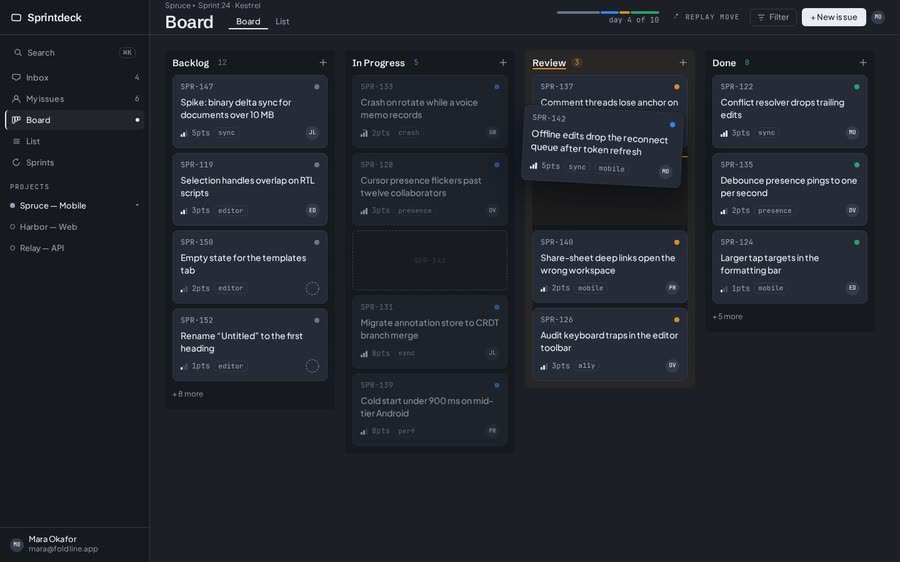Screen dimensions: 900x562
Task: Add an issue to Review column
Action: click(683, 63)
